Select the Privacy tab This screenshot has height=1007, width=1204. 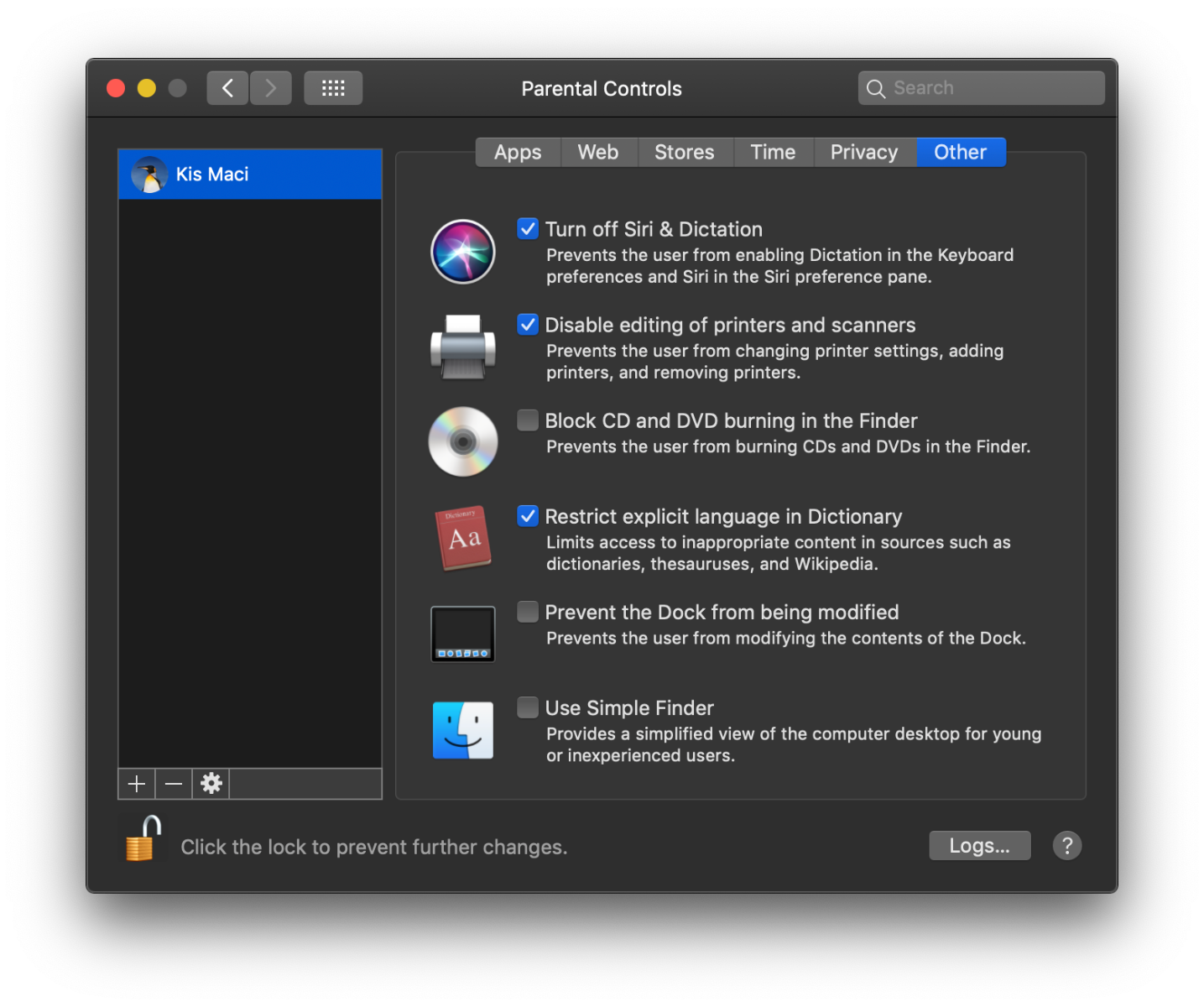864,153
